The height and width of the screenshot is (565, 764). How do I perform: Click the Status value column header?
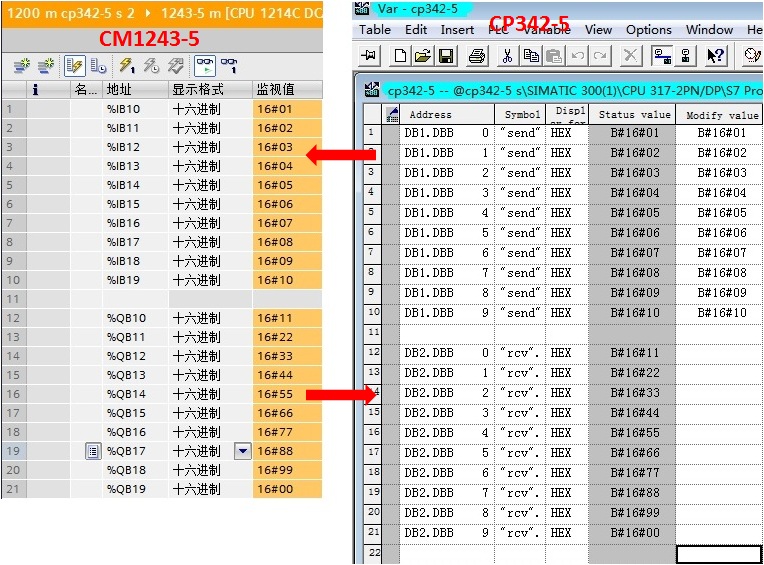633,115
